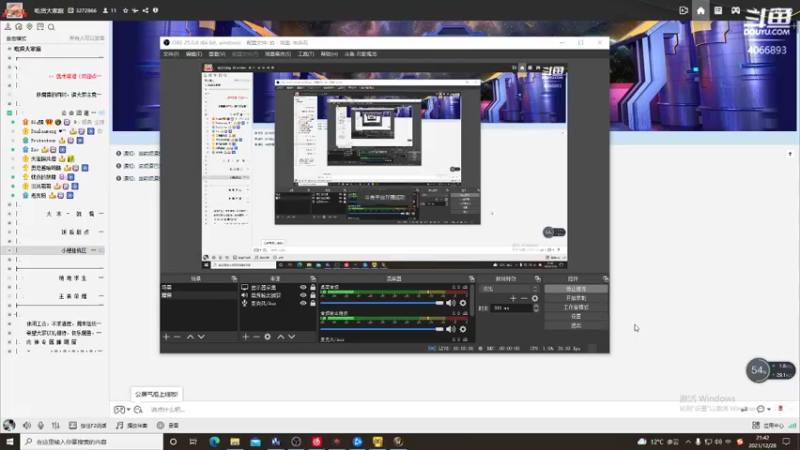The image size is (800, 450).
Task: Click the record circle icon in bottom toolbar
Action: (160, 425)
